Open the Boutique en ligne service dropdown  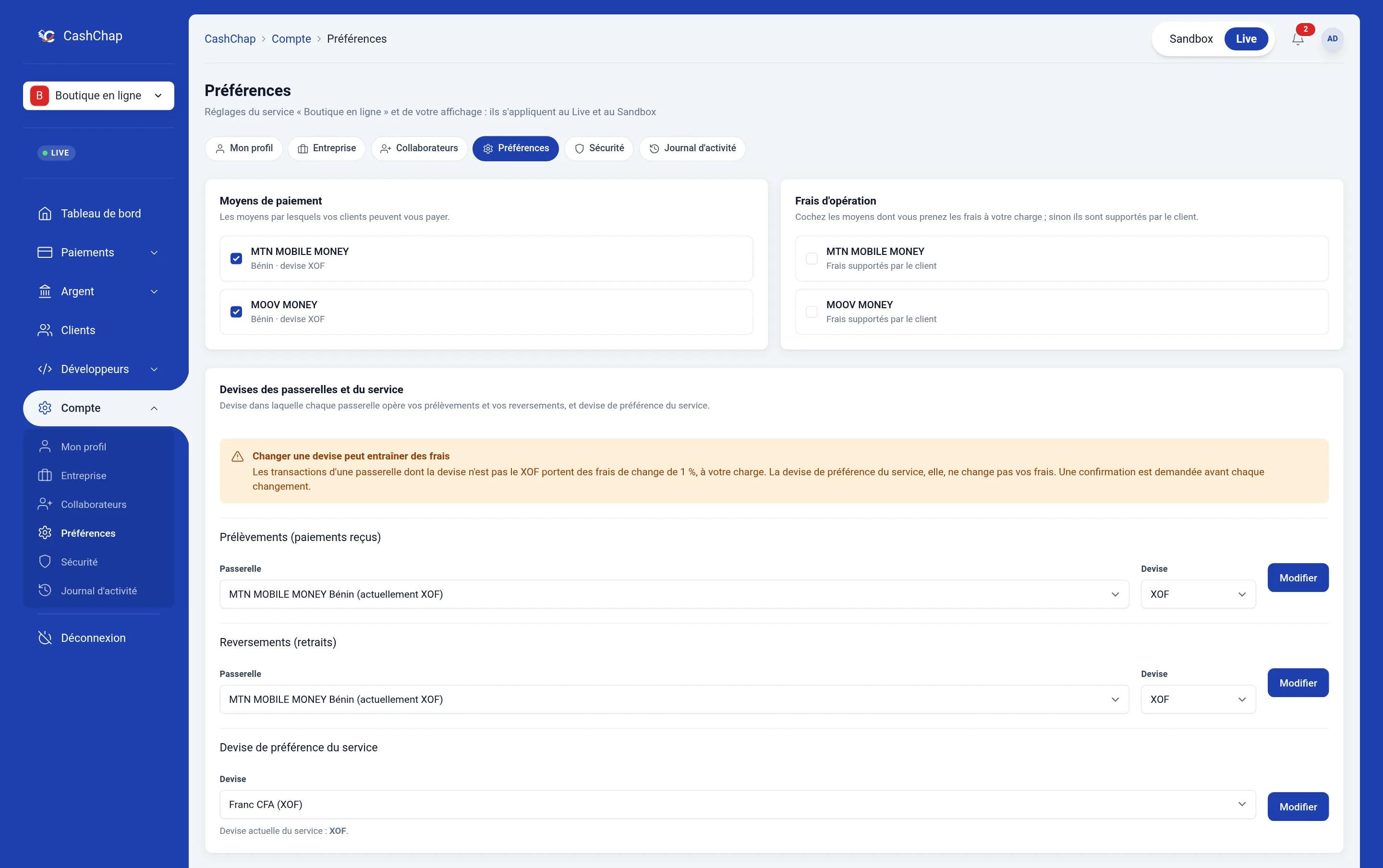click(x=99, y=95)
